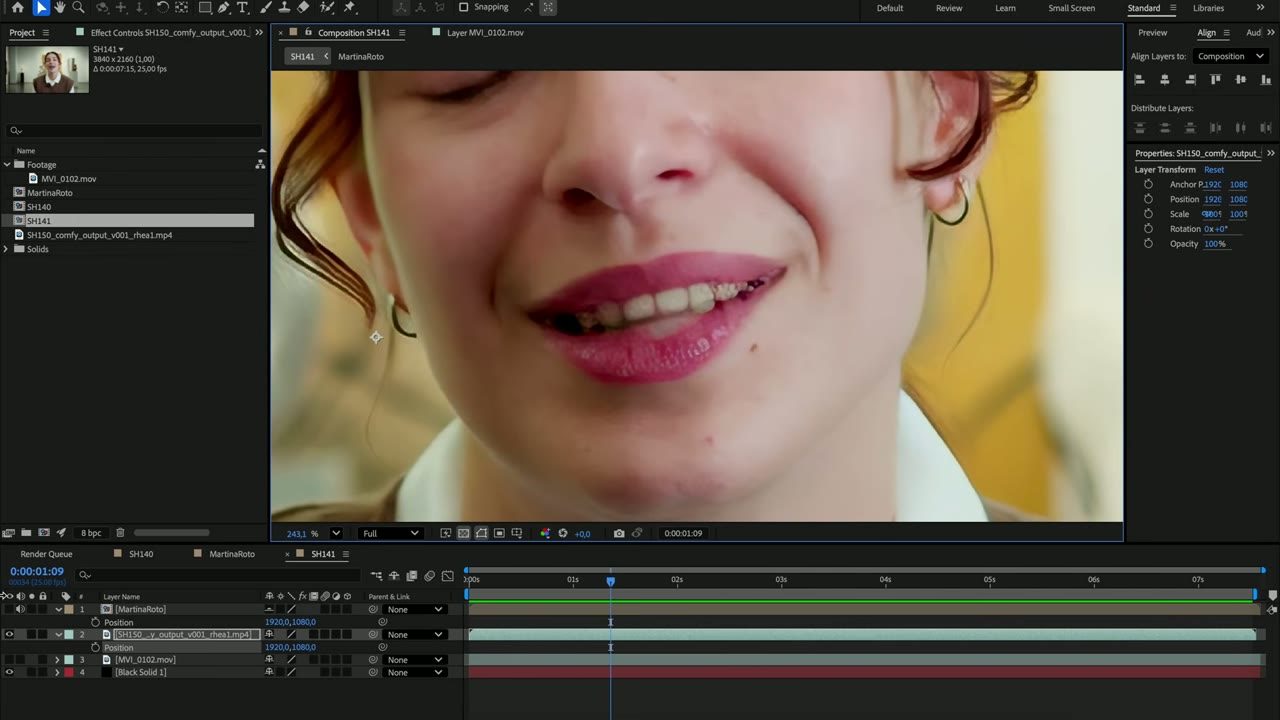
Task: Select the Rectangle shape tool
Action: (205, 7)
